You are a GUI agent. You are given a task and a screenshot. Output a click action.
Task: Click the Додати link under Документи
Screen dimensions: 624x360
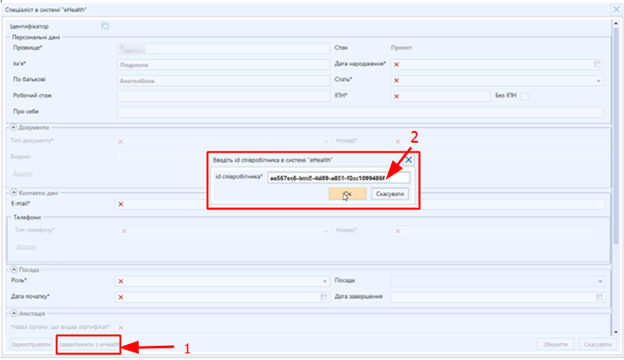(x=22, y=173)
